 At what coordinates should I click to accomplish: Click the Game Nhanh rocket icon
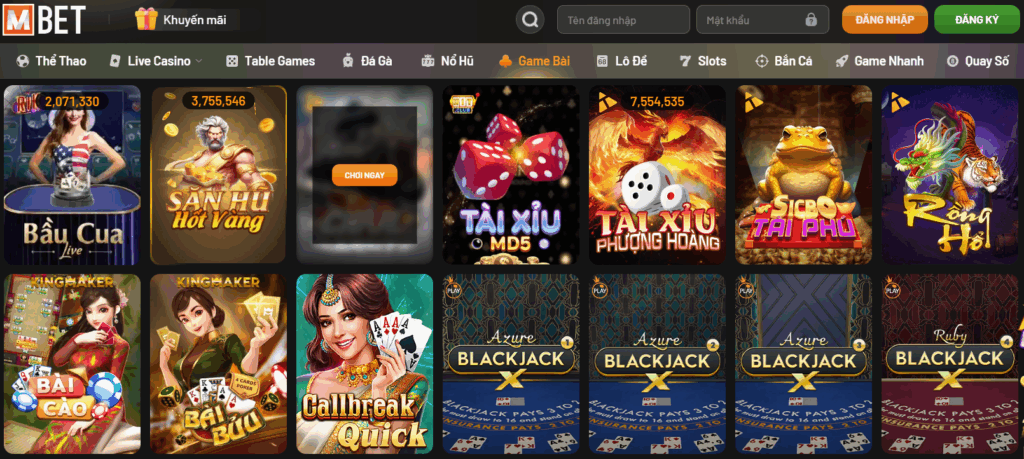click(842, 61)
